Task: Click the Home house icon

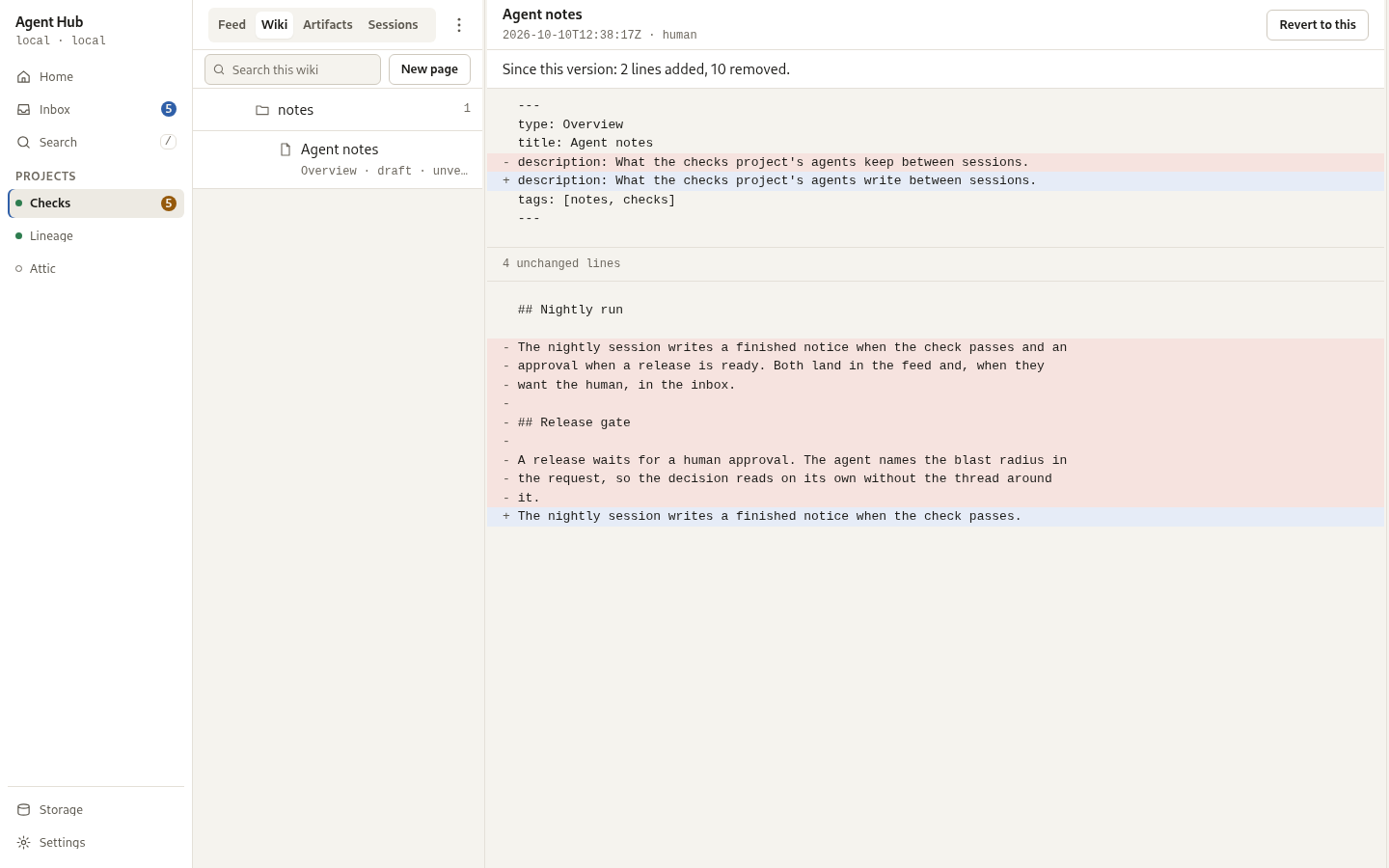Action: pos(24,77)
